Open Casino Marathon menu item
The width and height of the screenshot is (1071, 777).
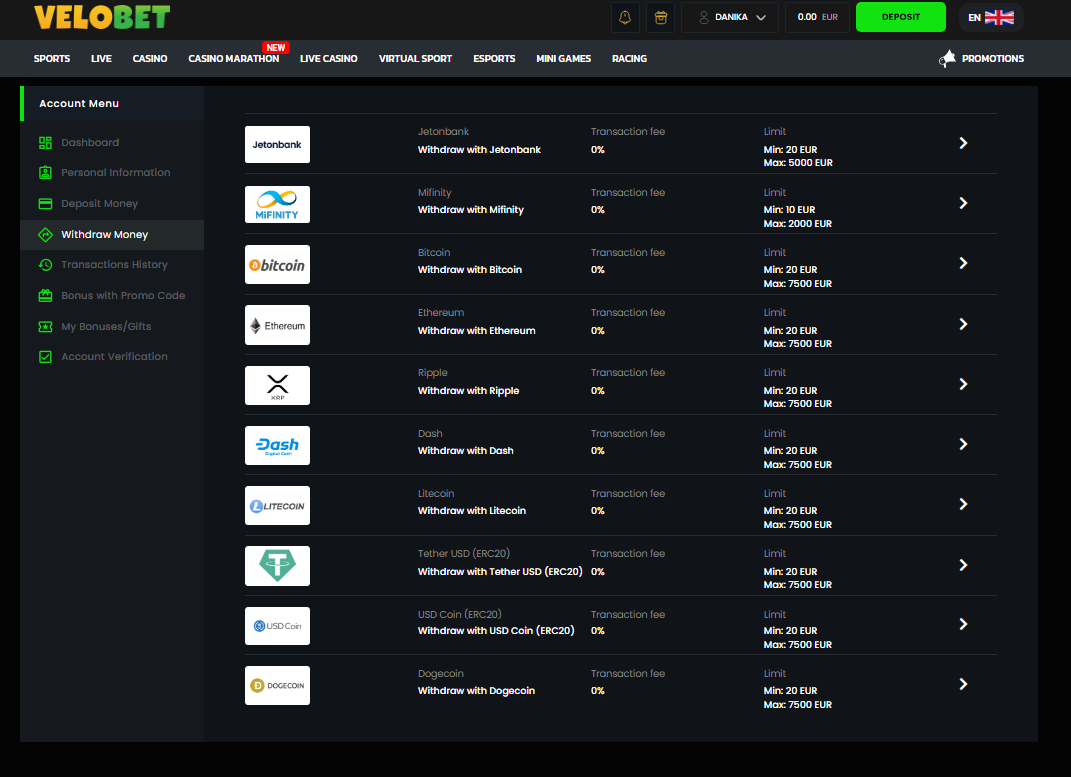pos(233,59)
